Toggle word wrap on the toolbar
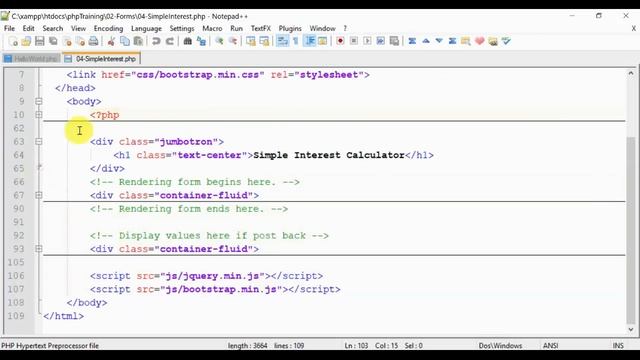 (282, 41)
